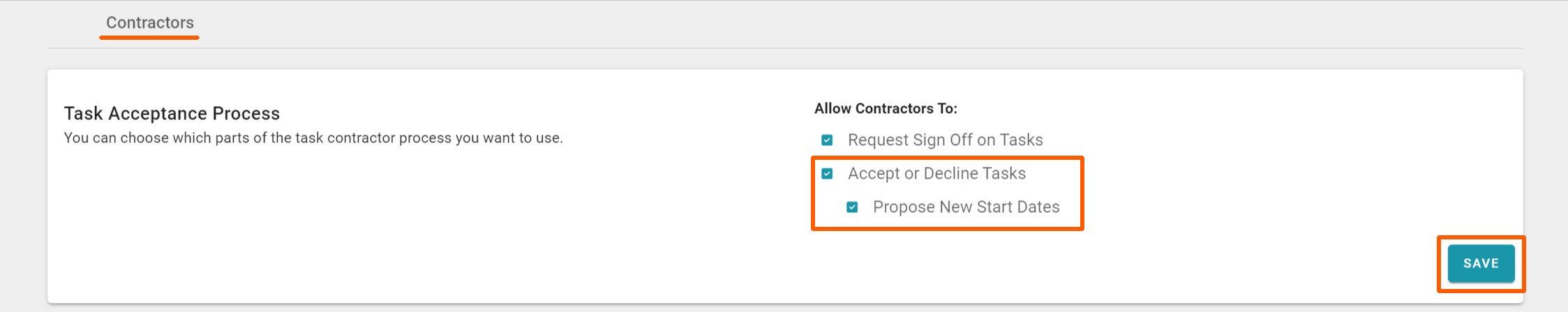Screen dimensions: 1568x312
Task: Uncheck the Request Sign Off on Tasks checkbox
Action: (827, 140)
